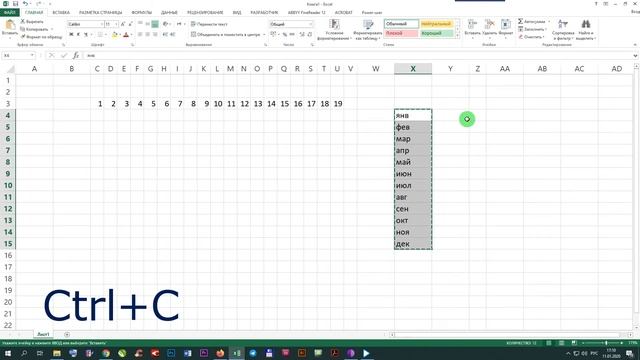
Task: Open Format as Table (Форматировать как таблицу)
Action: point(367,29)
